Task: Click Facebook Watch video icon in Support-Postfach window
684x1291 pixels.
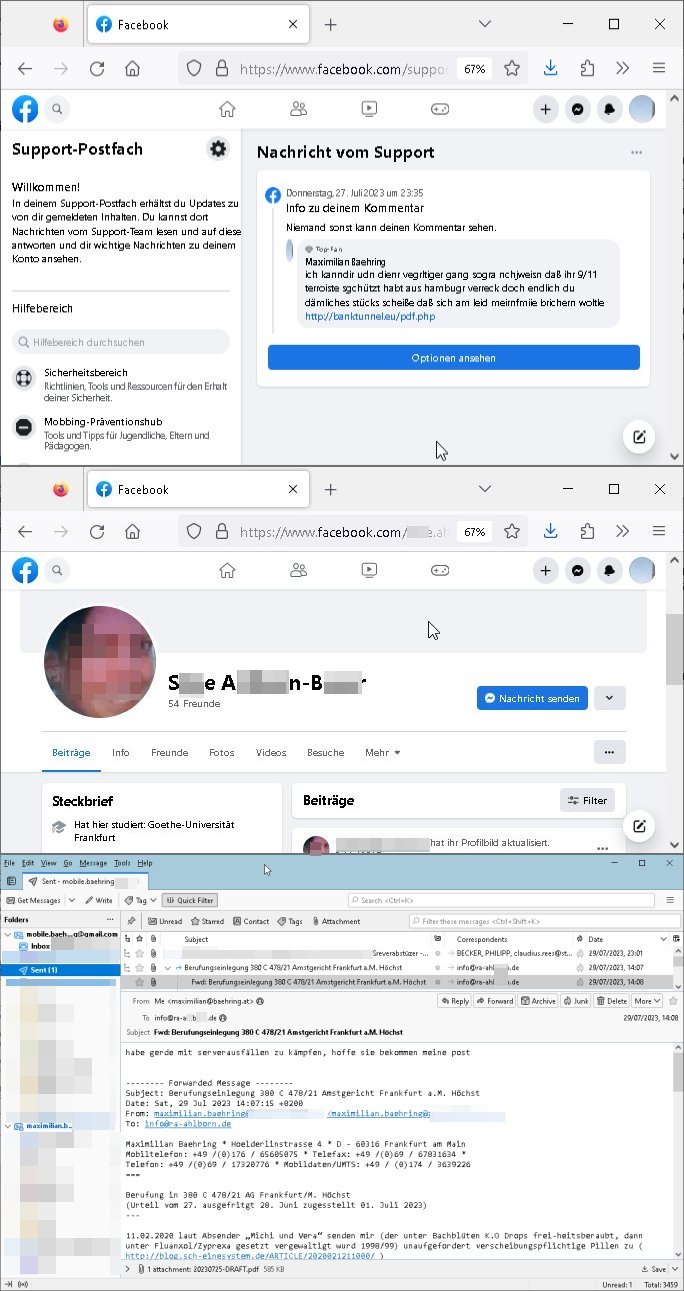Action: (x=369, y=109)
